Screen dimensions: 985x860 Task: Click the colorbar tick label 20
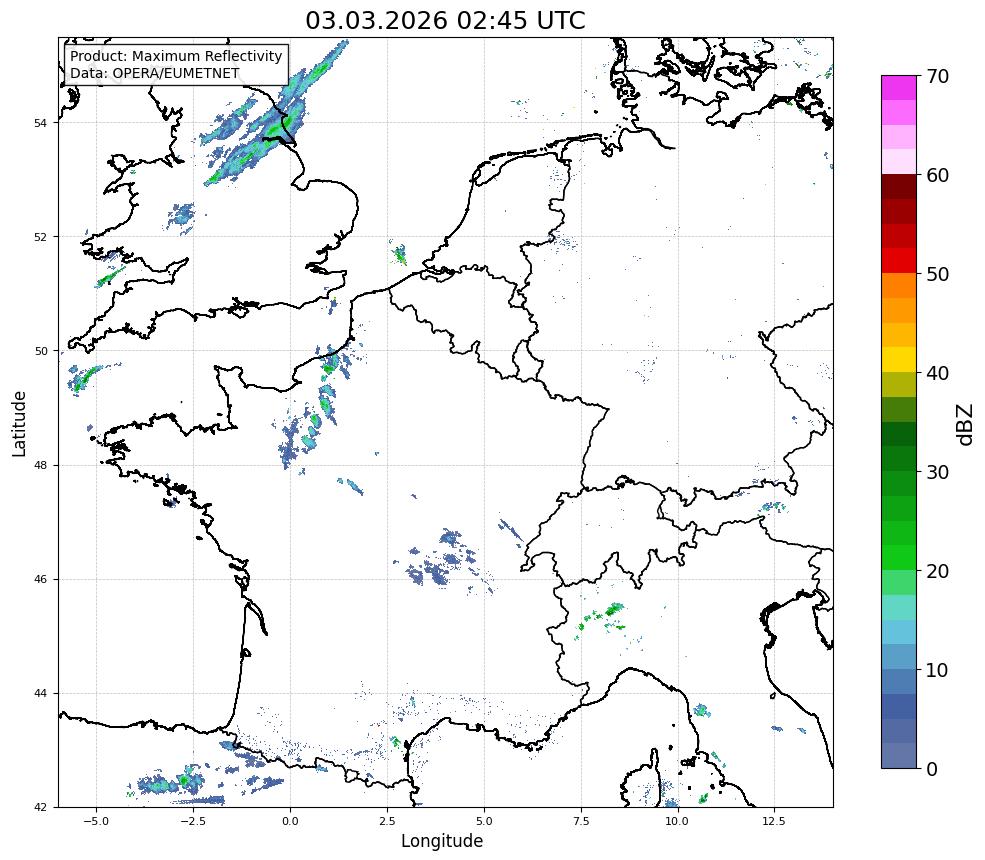click(x=937, y=571)
